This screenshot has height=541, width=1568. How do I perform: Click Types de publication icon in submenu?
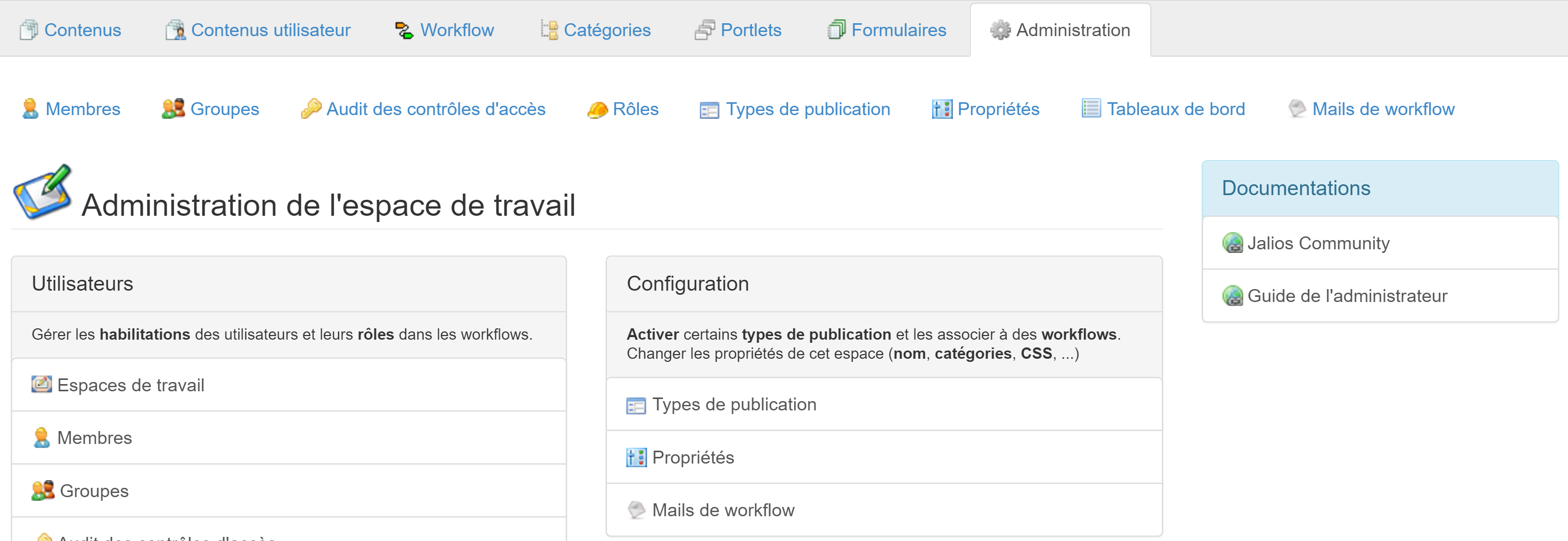point(709,110)
